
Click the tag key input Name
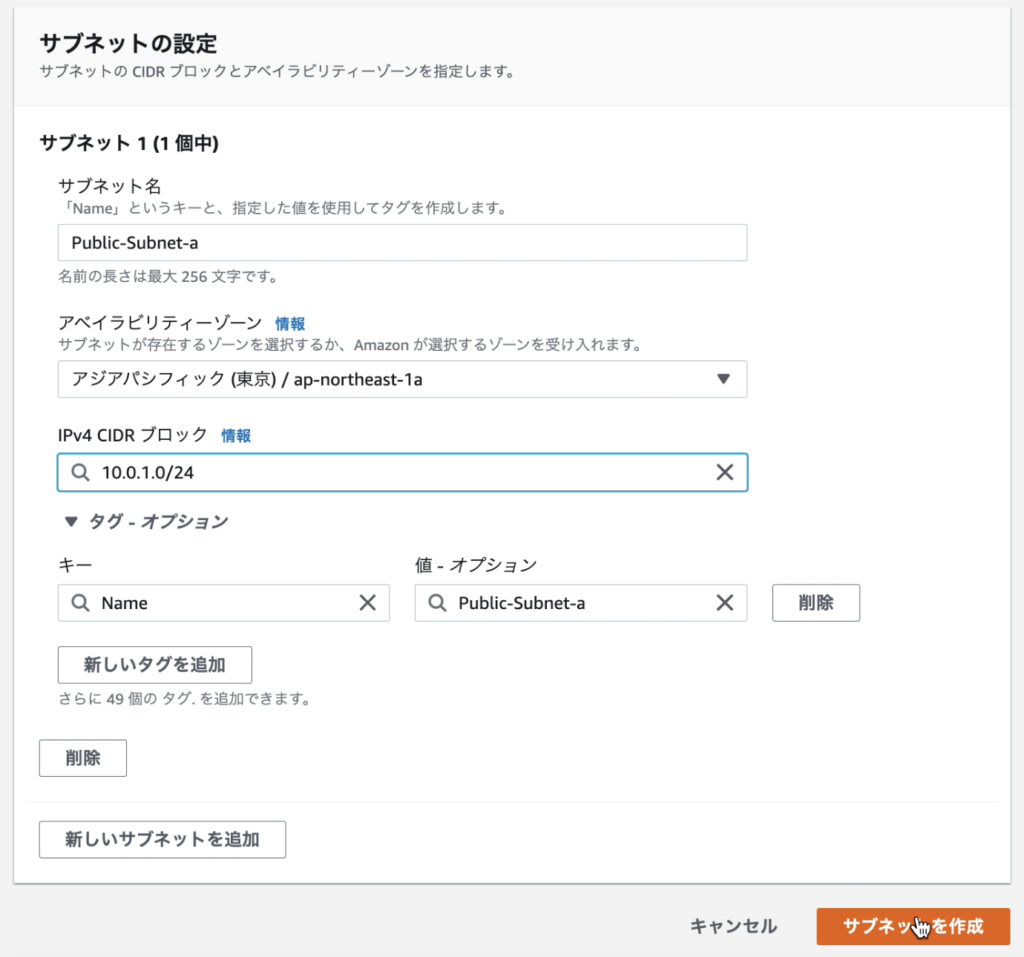pos(223,602)
